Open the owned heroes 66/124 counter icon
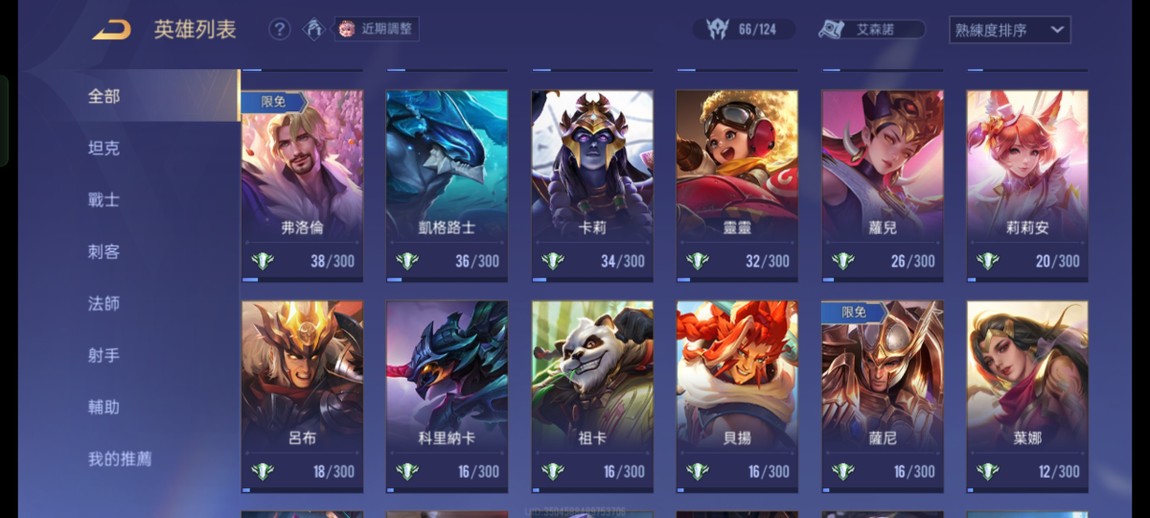This screenshot has width=1150, height=518. [x=717, y=29]
